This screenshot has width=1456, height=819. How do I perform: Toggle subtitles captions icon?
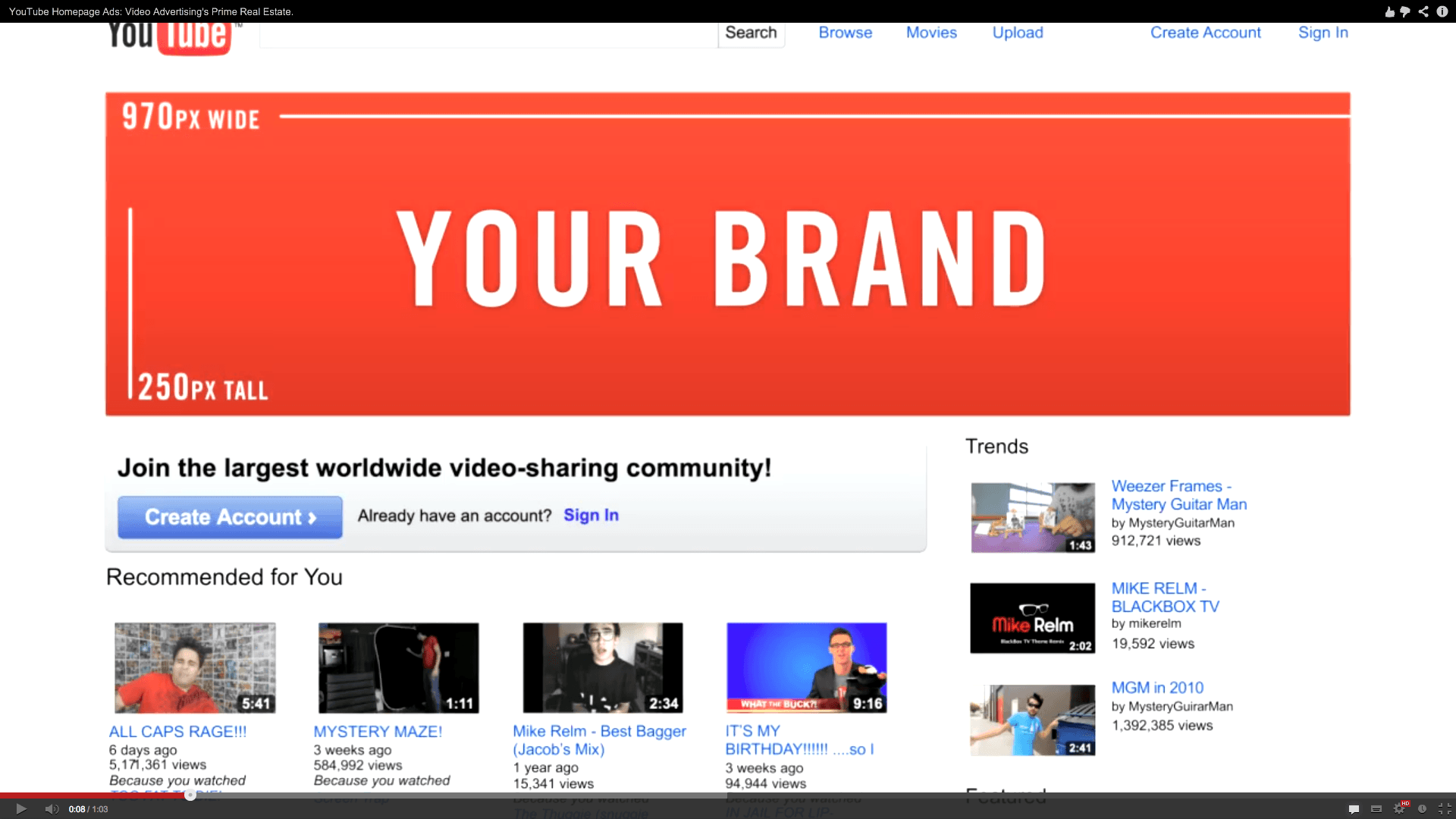(1376, 809)
